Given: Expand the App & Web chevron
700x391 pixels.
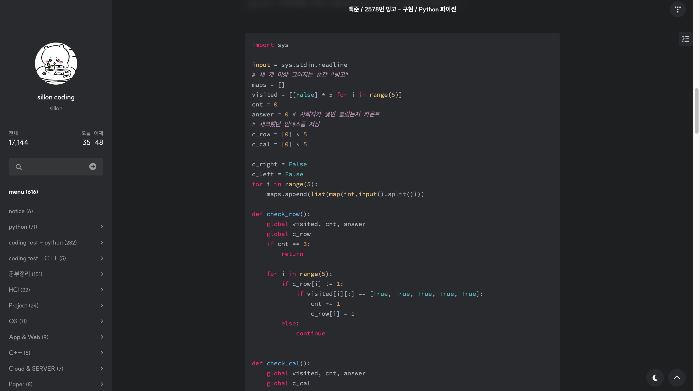Looking at the screenshot, I should pos(102,337).
